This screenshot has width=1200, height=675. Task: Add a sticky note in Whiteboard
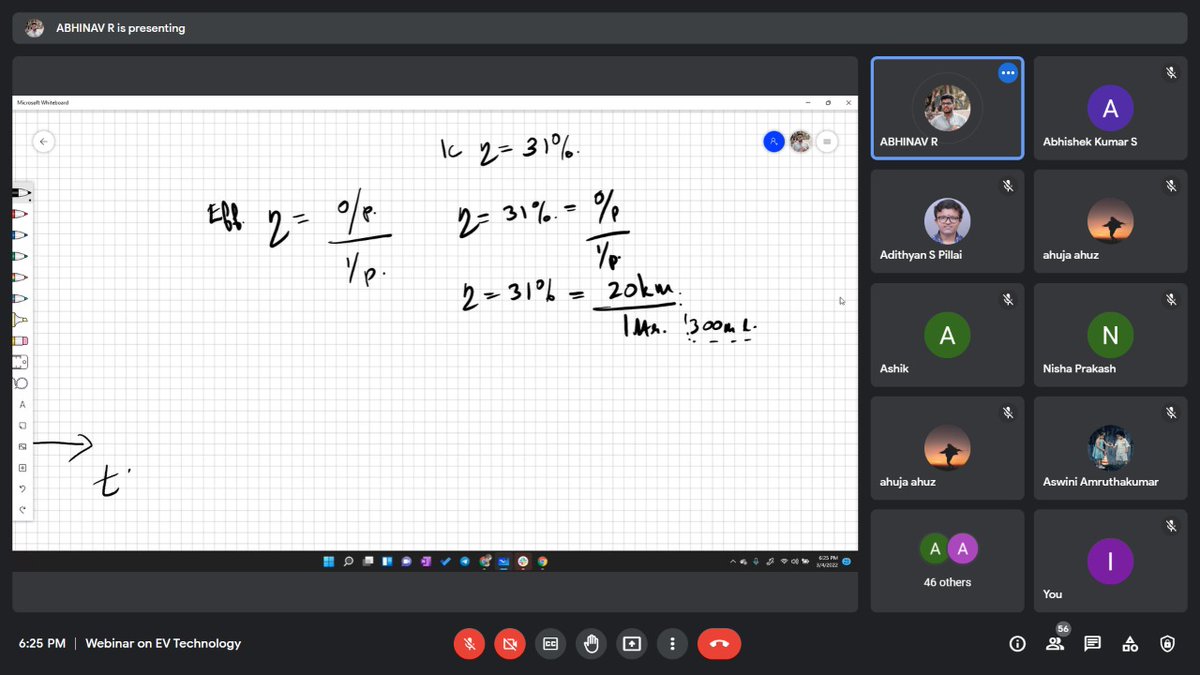click(22, 425)
